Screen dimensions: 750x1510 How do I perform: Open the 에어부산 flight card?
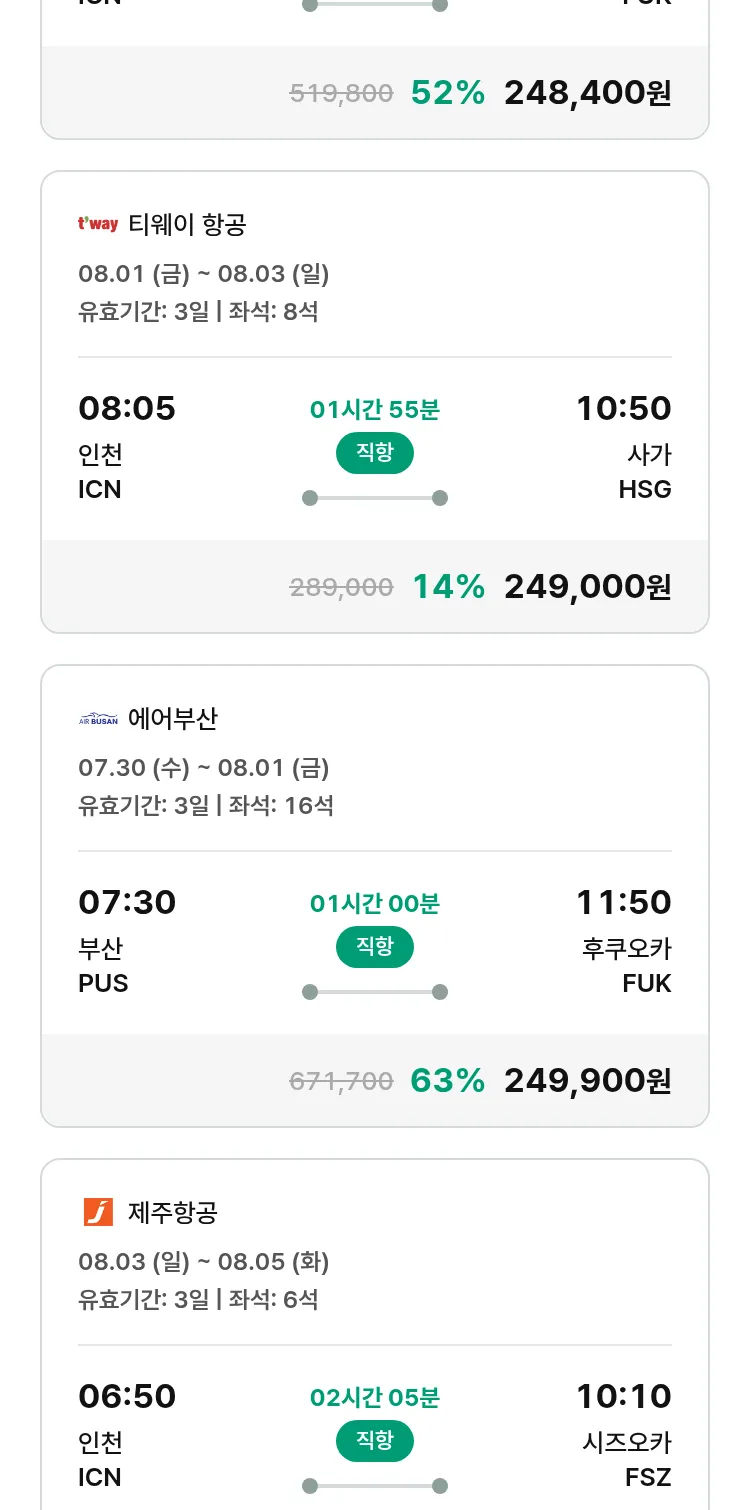click(x=173, y=719)
